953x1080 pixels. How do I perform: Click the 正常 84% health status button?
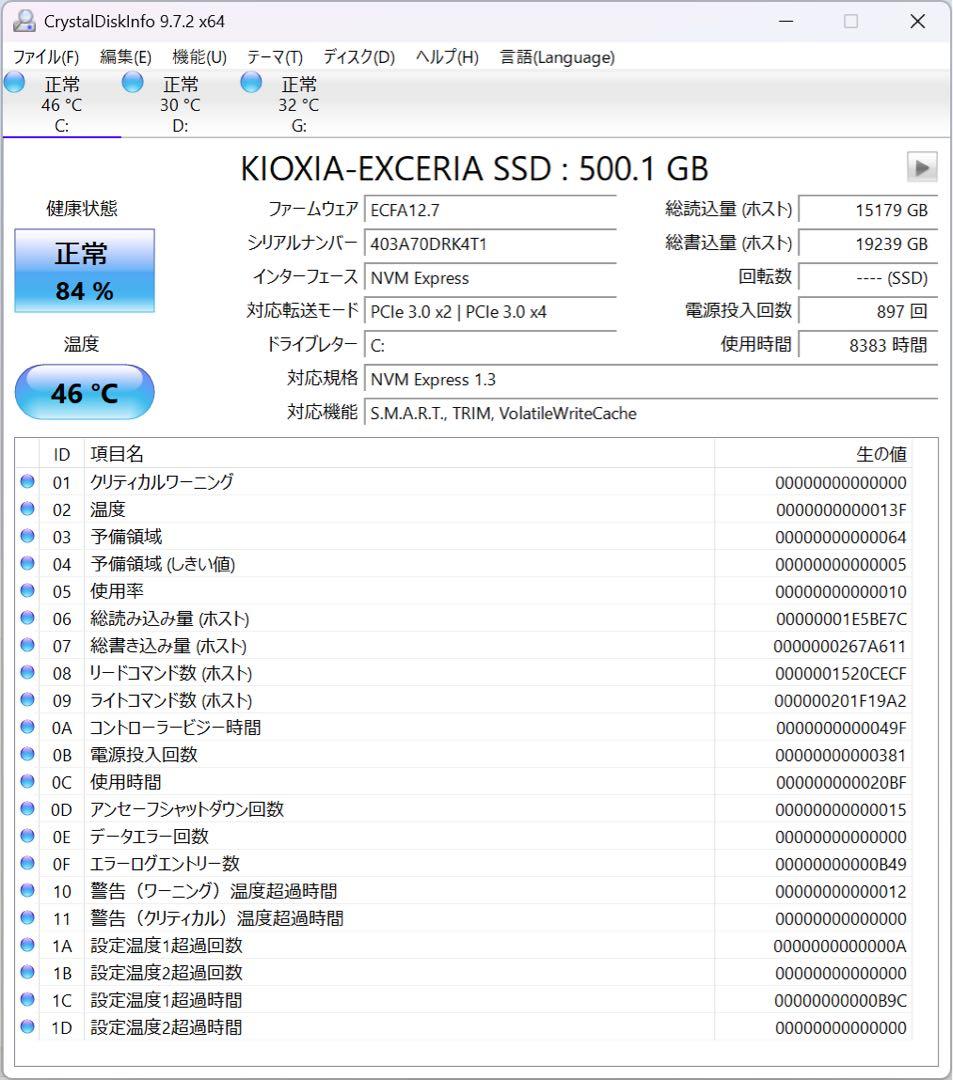click(84, 269)
